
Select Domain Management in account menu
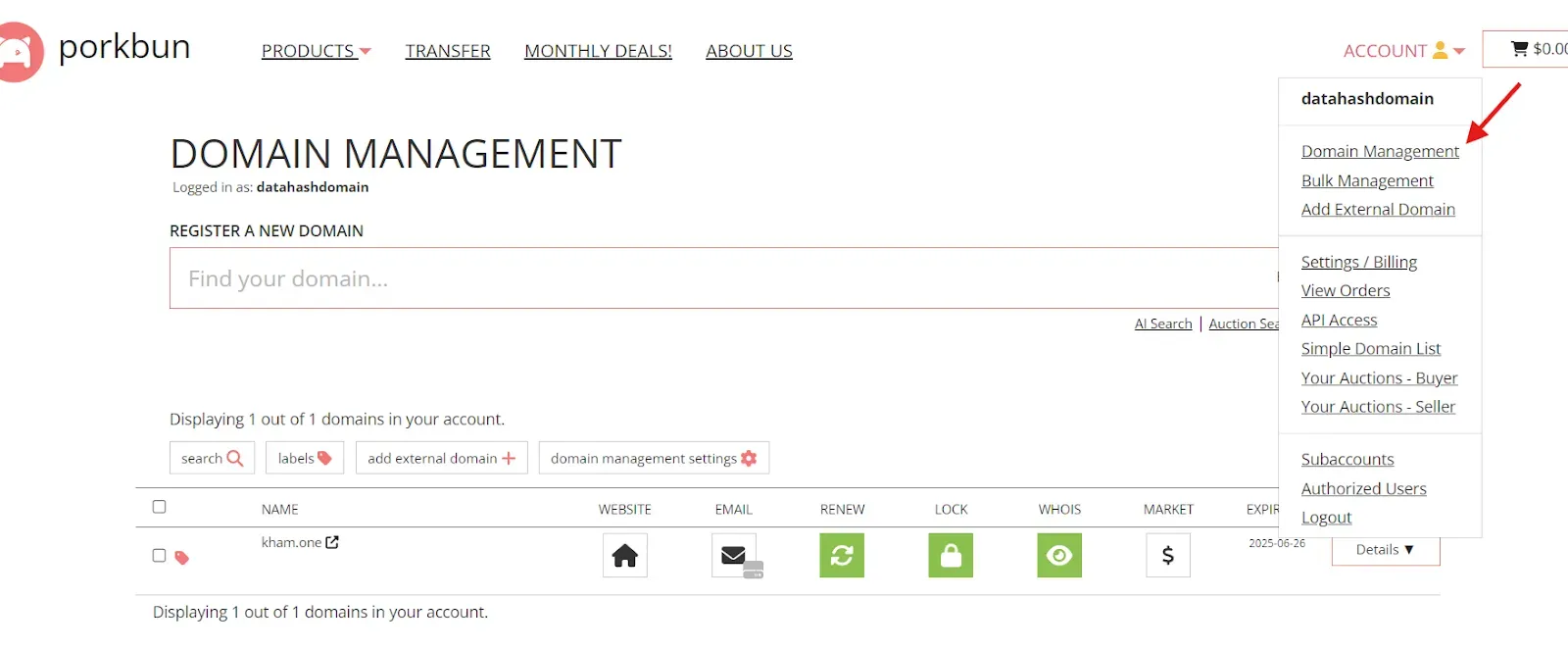coord(1380,151)
